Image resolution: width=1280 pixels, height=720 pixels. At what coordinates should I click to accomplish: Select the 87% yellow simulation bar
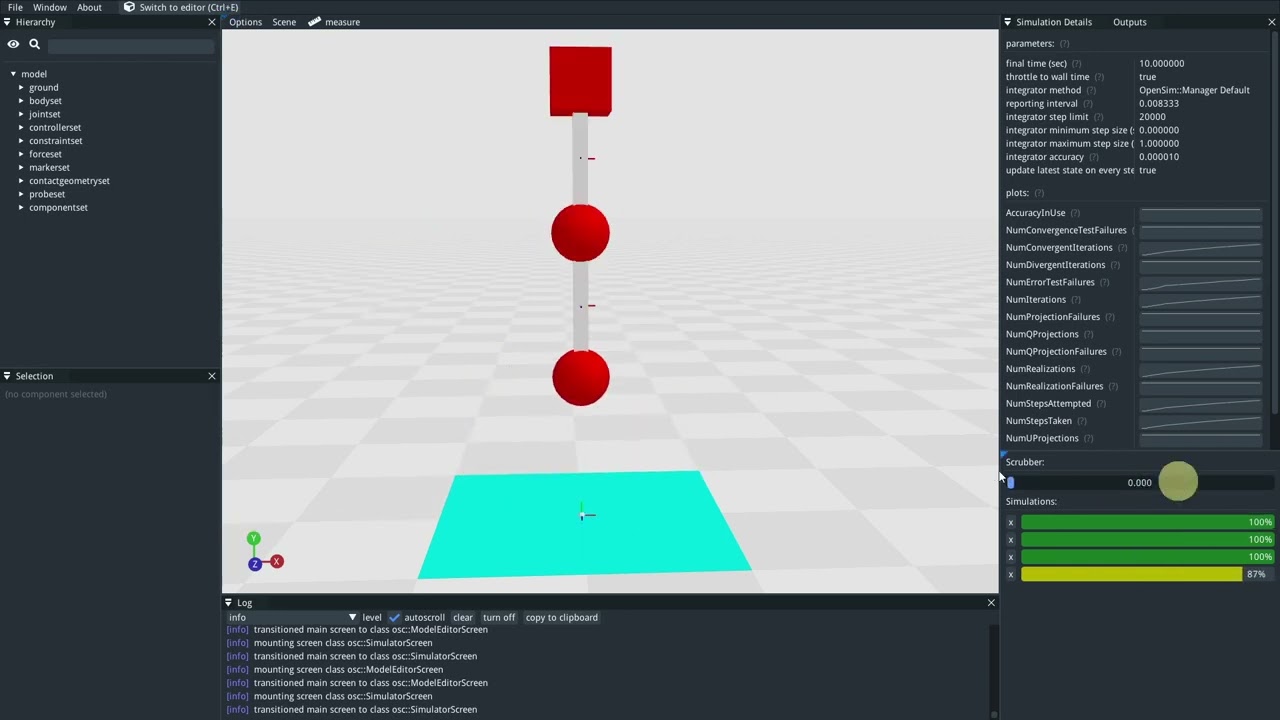click(x=1147, y=575)
